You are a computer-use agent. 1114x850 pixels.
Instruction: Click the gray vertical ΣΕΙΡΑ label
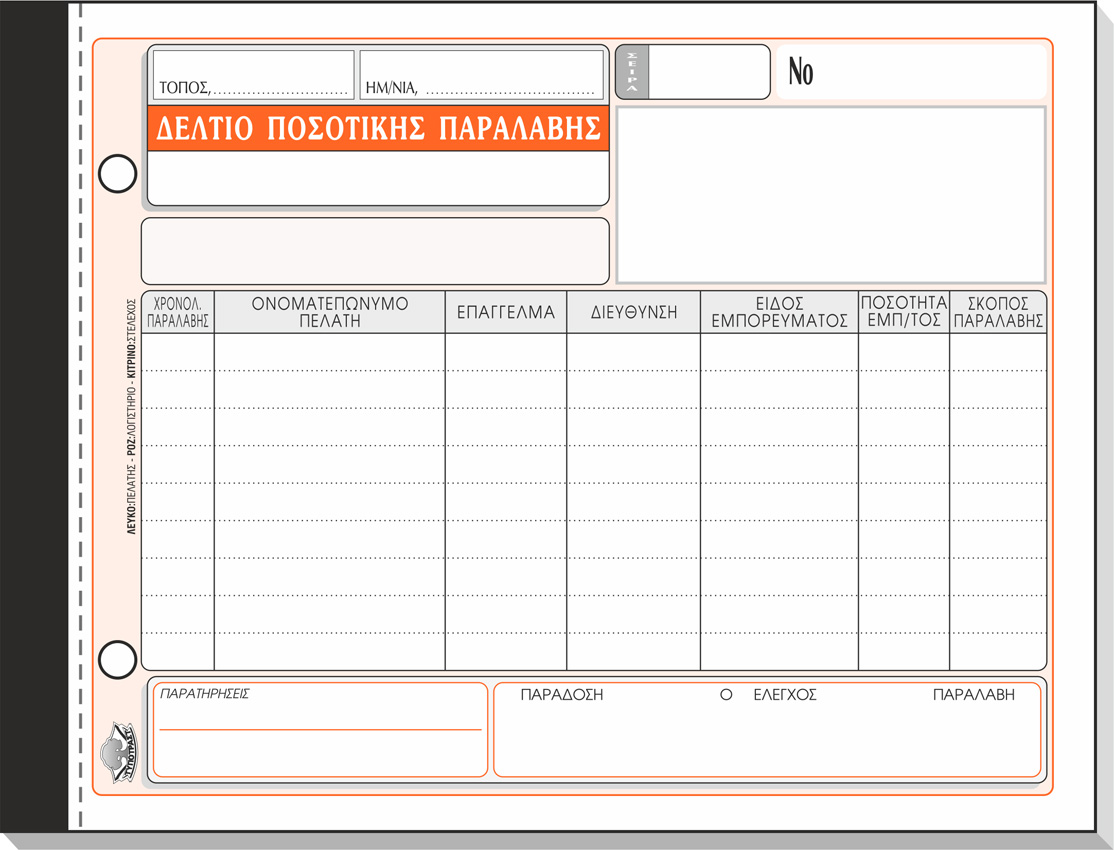[632, 72]
